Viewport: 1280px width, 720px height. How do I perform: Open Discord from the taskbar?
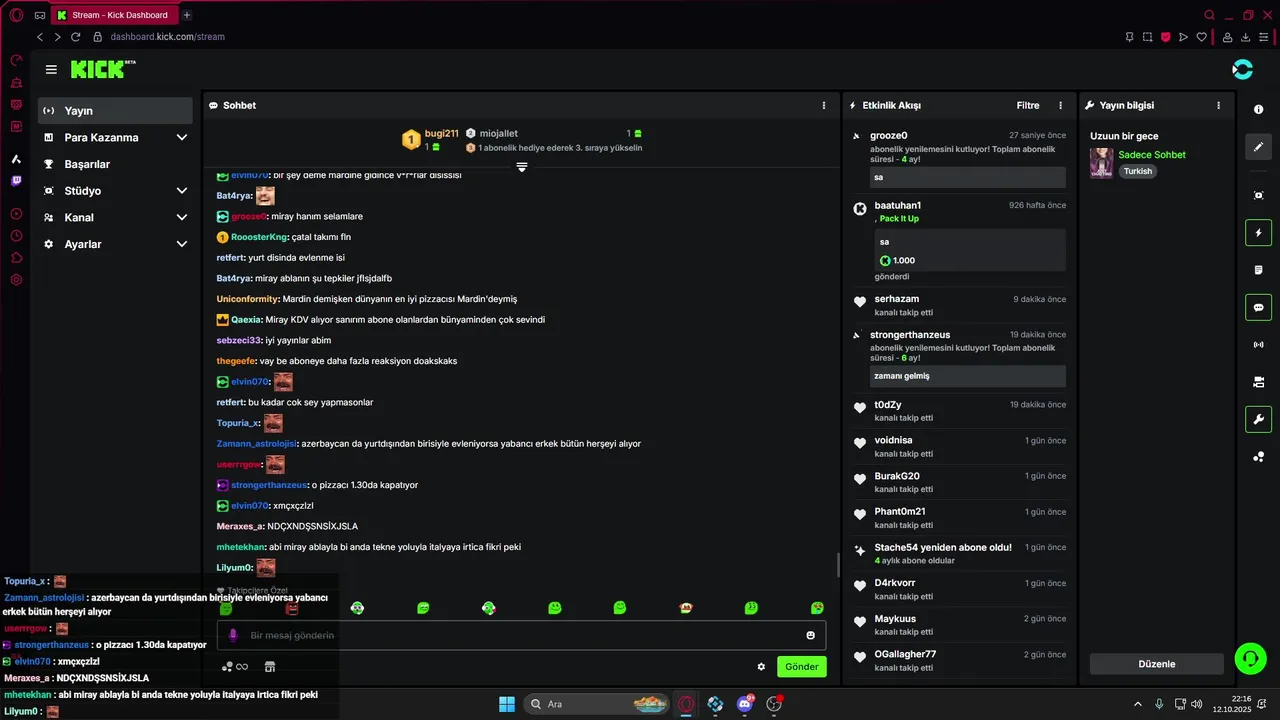coord(744,704)
